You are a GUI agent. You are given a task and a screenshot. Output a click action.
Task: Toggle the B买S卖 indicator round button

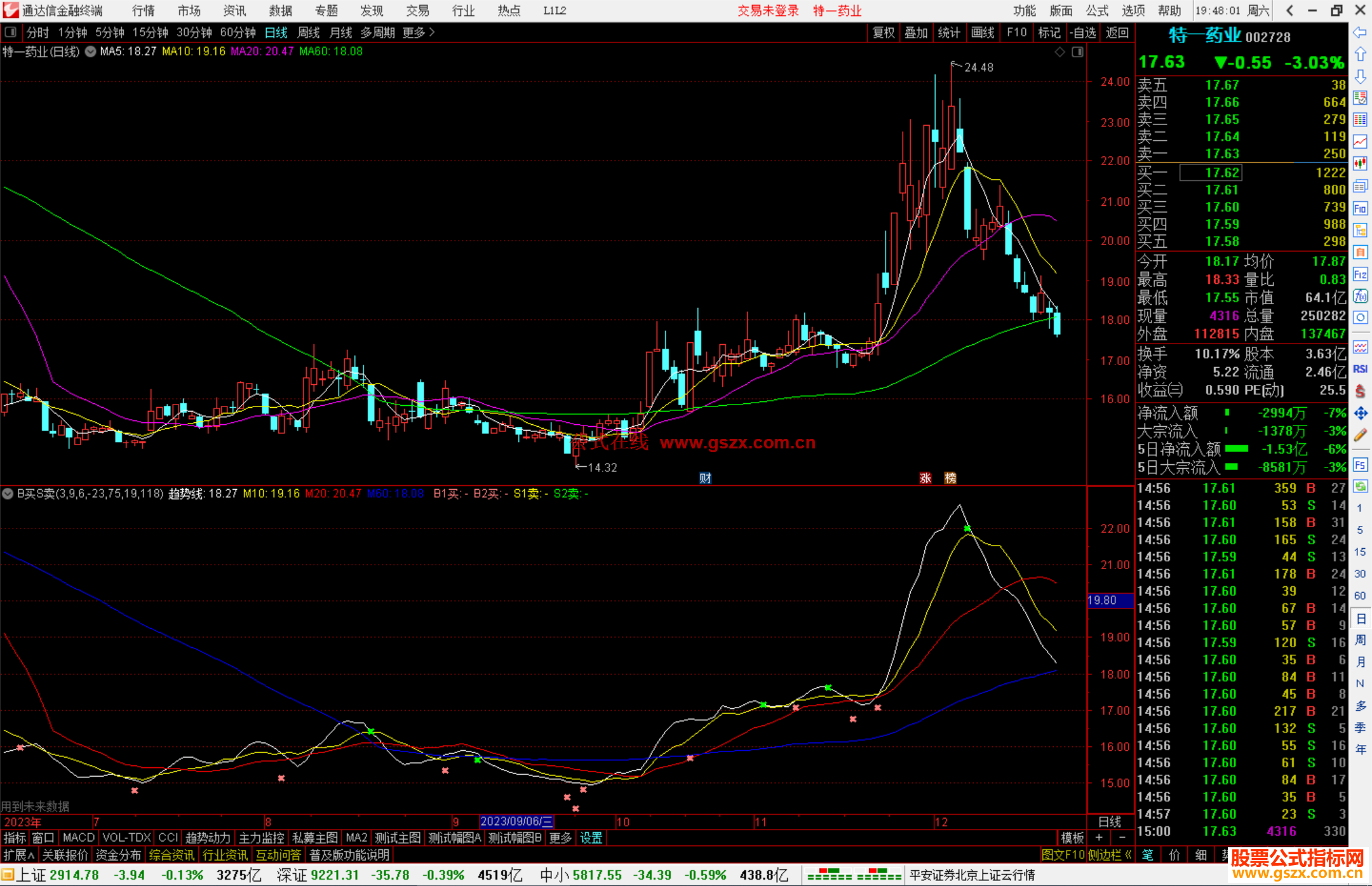click(8, 493)
